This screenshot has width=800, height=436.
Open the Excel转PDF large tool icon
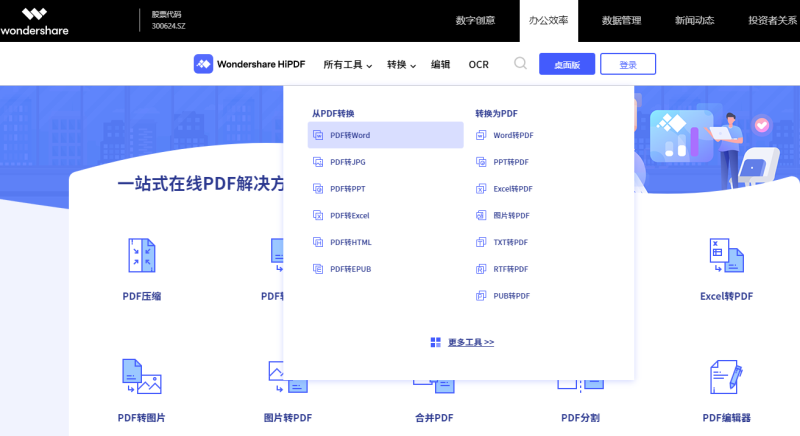pos(727,255)
